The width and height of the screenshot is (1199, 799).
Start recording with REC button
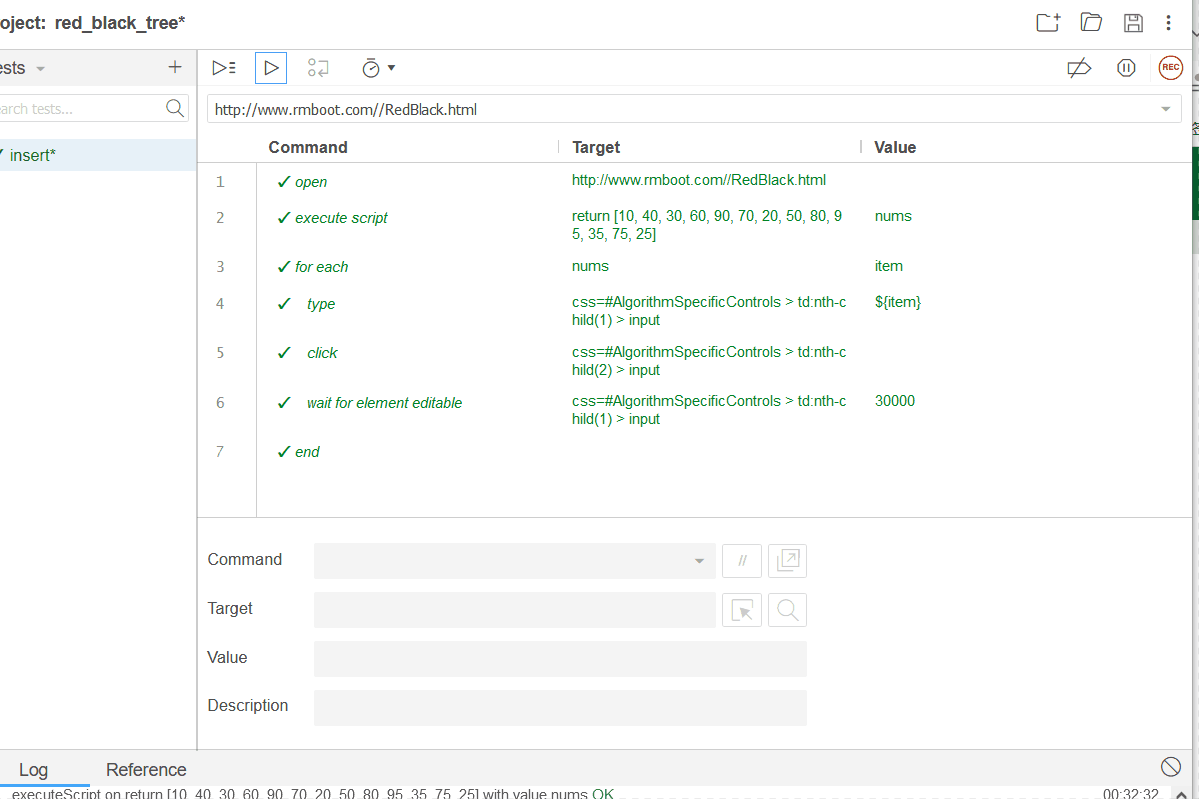(x=1170, y=67)
